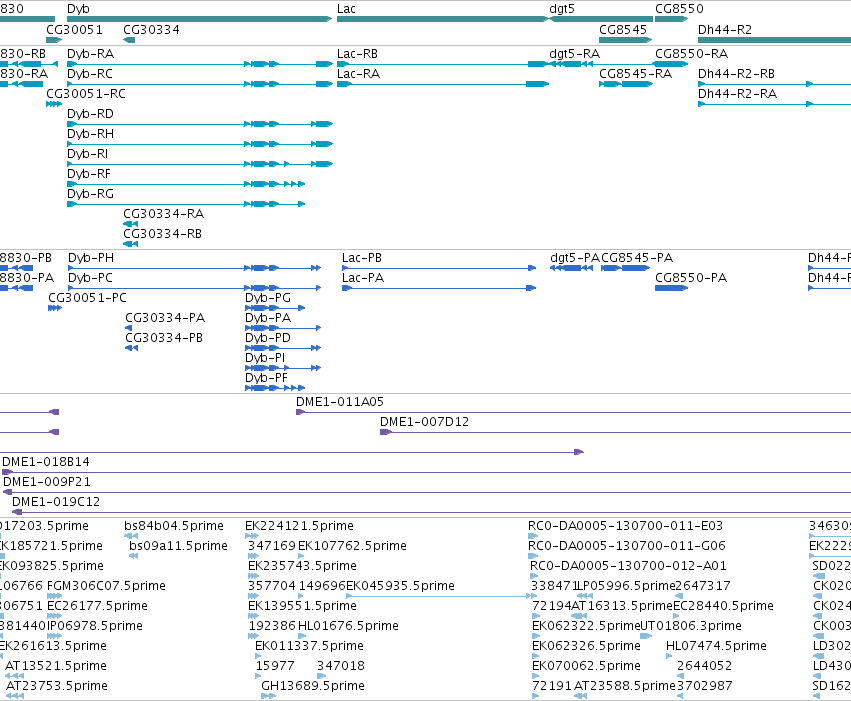Select EST EK235743.5prime
Image resolution: width=851 pixels, height=701 pixels.
tap(302, 566)
